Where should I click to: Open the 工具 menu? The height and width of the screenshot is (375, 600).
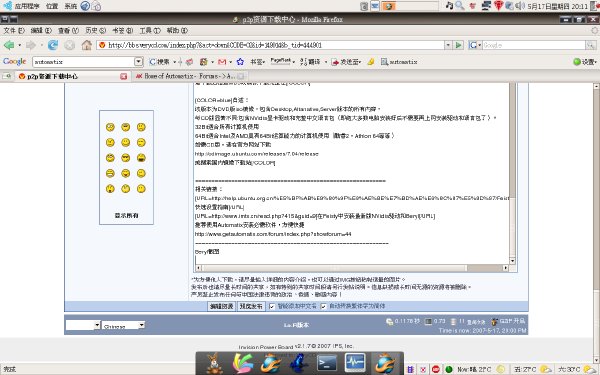150,30
